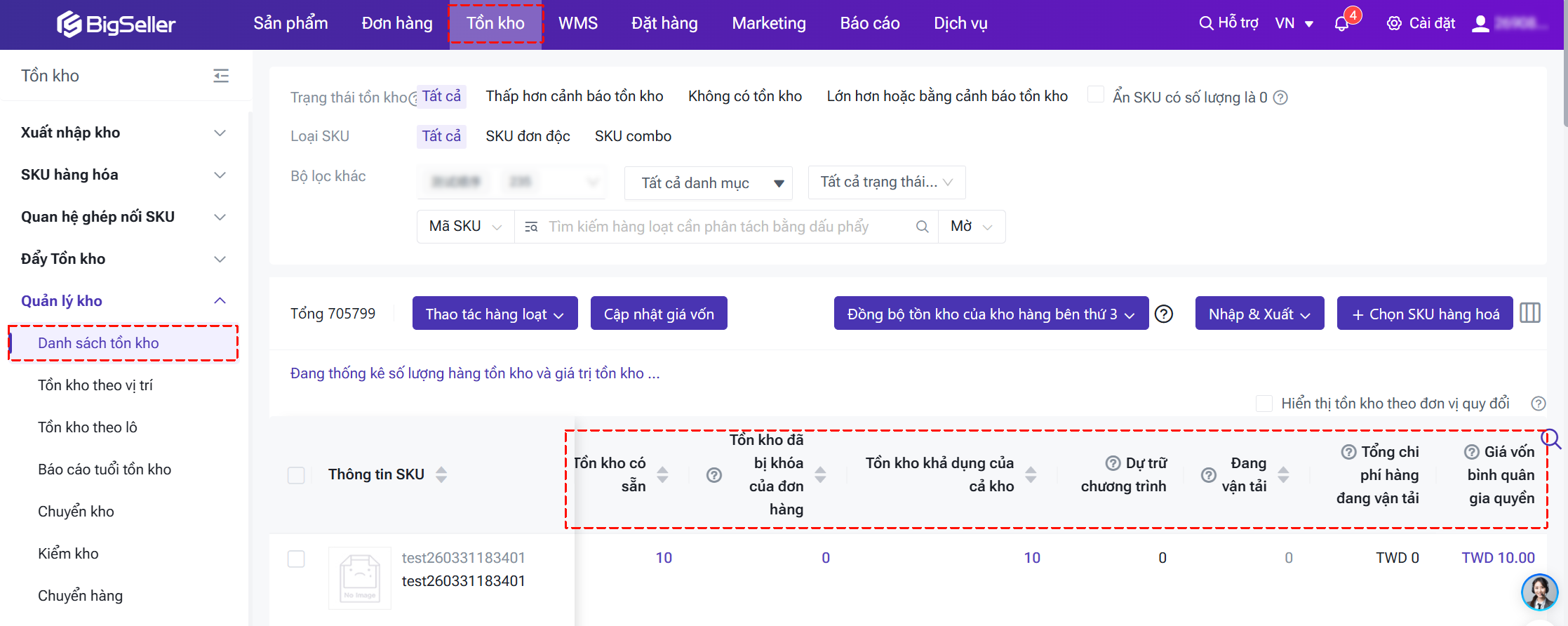Click the Chọn SKU hàng hoá button
This screenshot has width=1568, height=626.
1425,314
